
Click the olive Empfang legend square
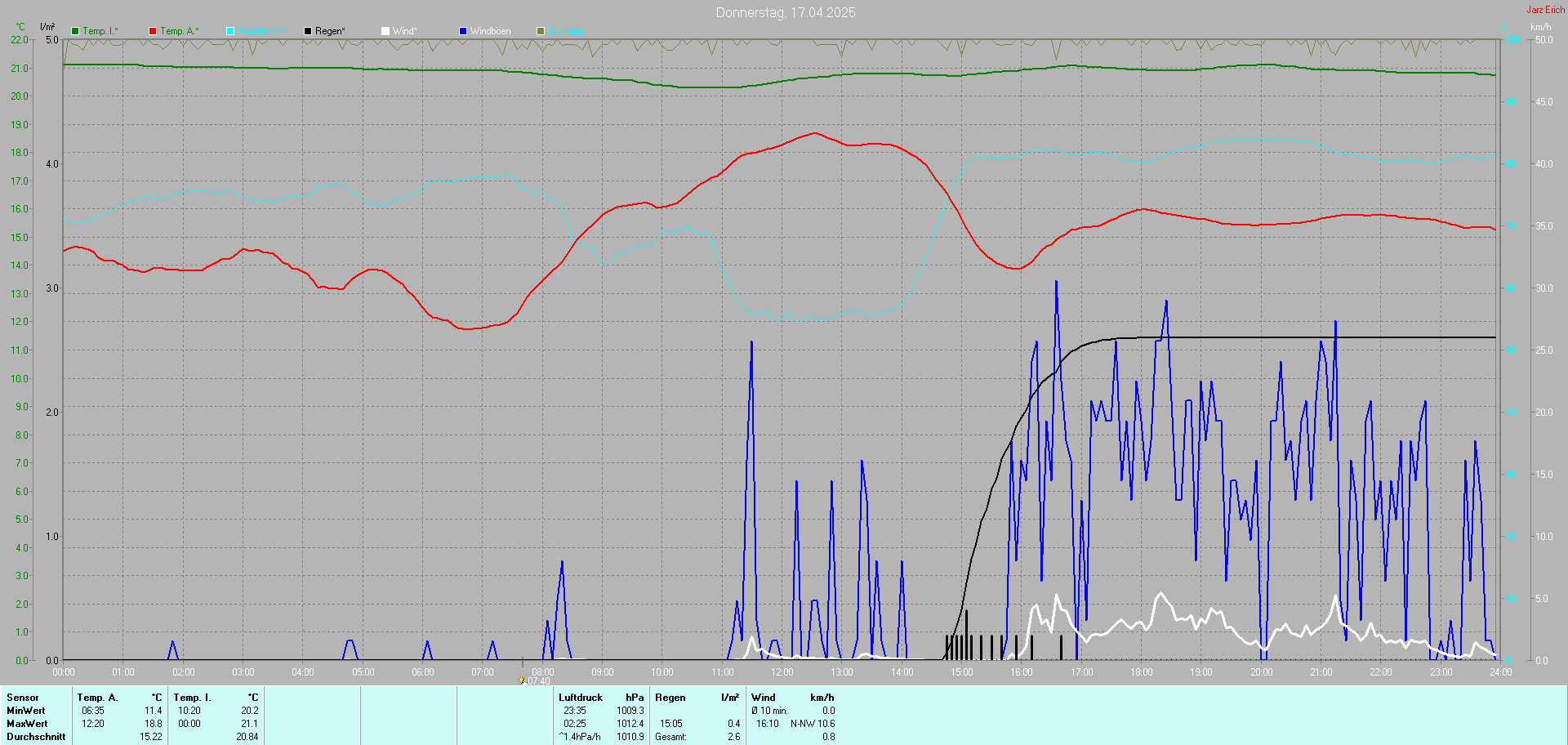541,31
